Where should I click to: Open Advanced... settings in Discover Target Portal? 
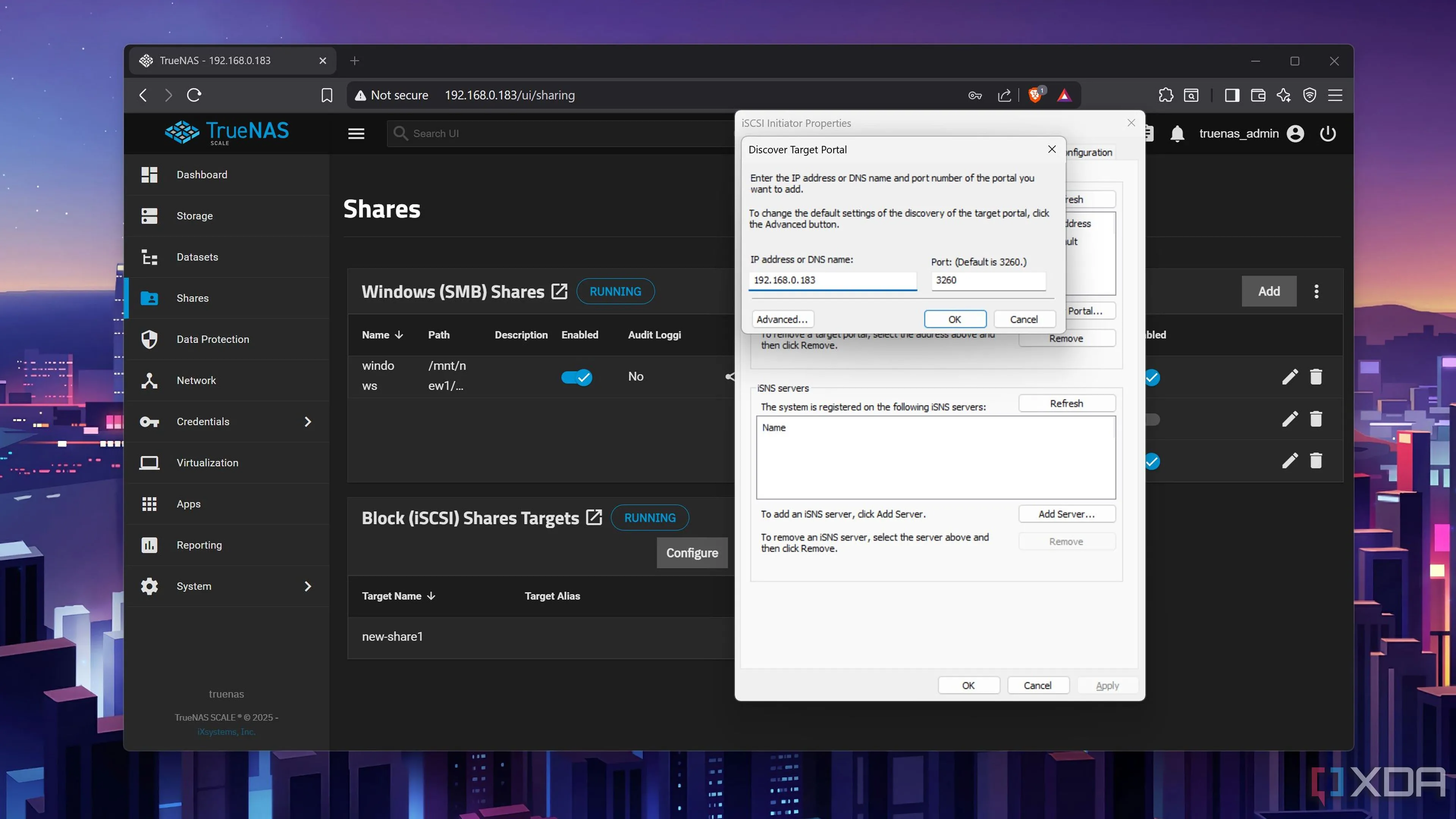point(782,319)
